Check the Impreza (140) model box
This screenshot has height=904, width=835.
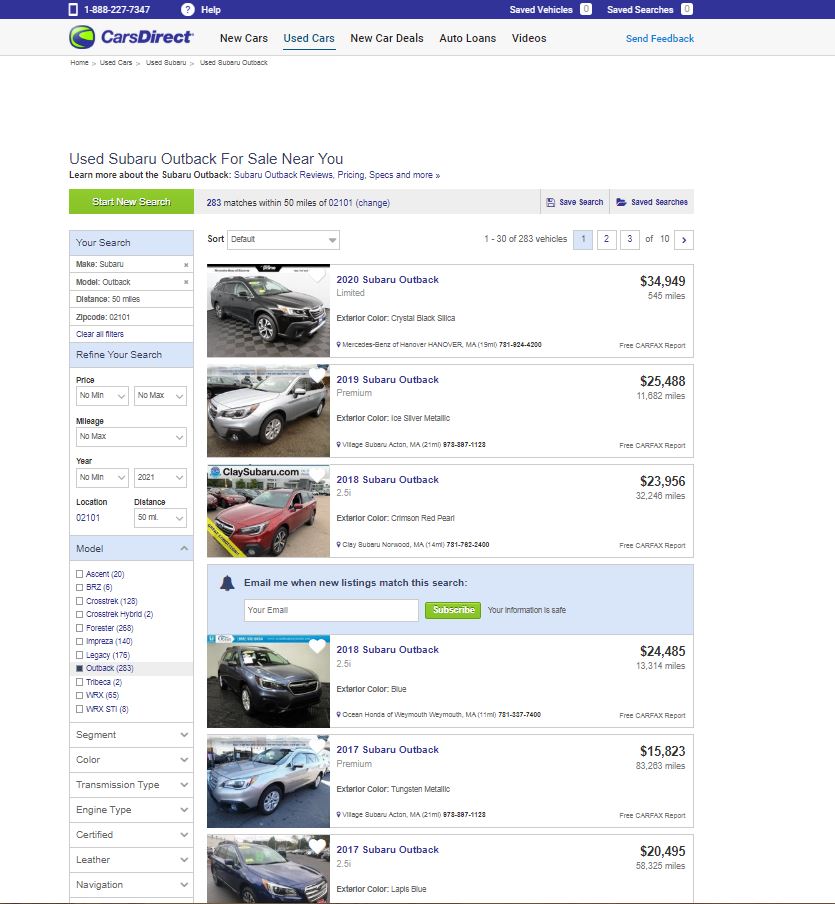coord(80,642)
